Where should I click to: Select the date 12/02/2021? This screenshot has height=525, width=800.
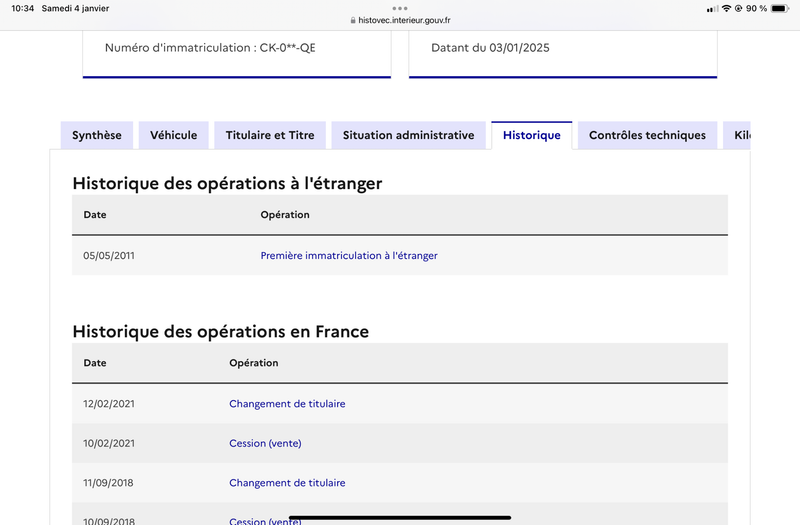click(109, 404)
